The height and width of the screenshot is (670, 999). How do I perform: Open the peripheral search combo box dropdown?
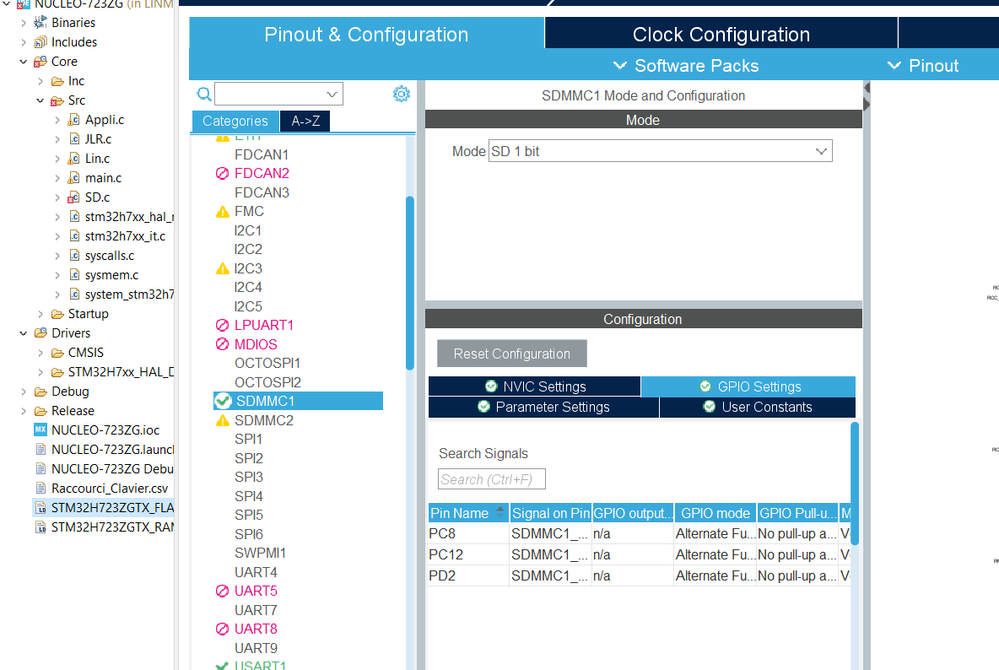tap(332, 94)
